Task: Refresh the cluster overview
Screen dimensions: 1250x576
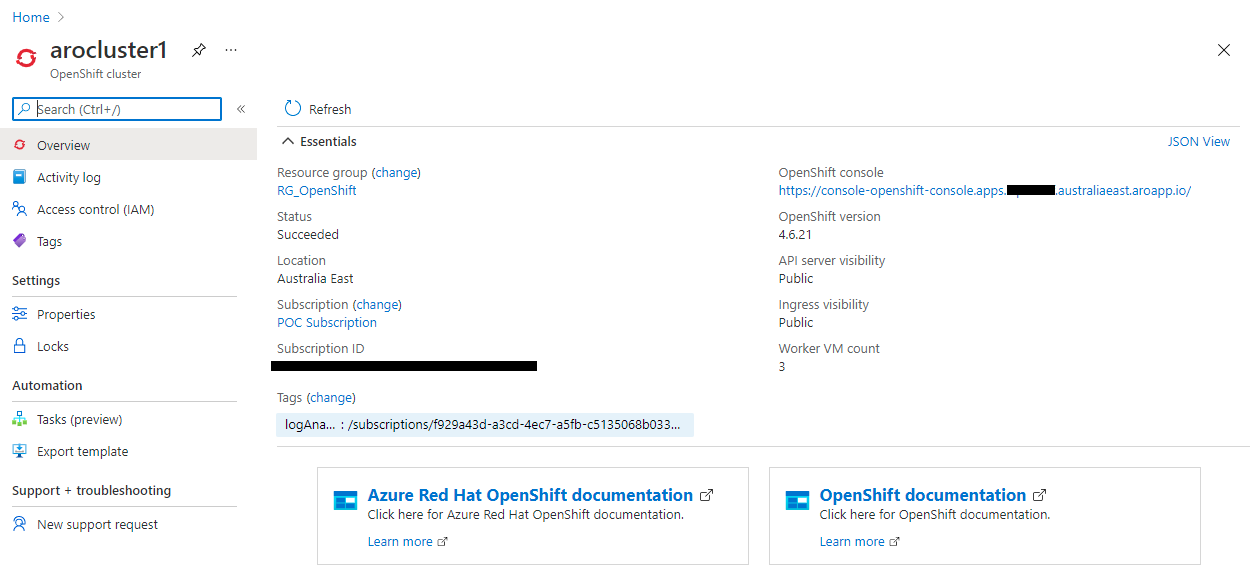Action: tap(317, 108)
